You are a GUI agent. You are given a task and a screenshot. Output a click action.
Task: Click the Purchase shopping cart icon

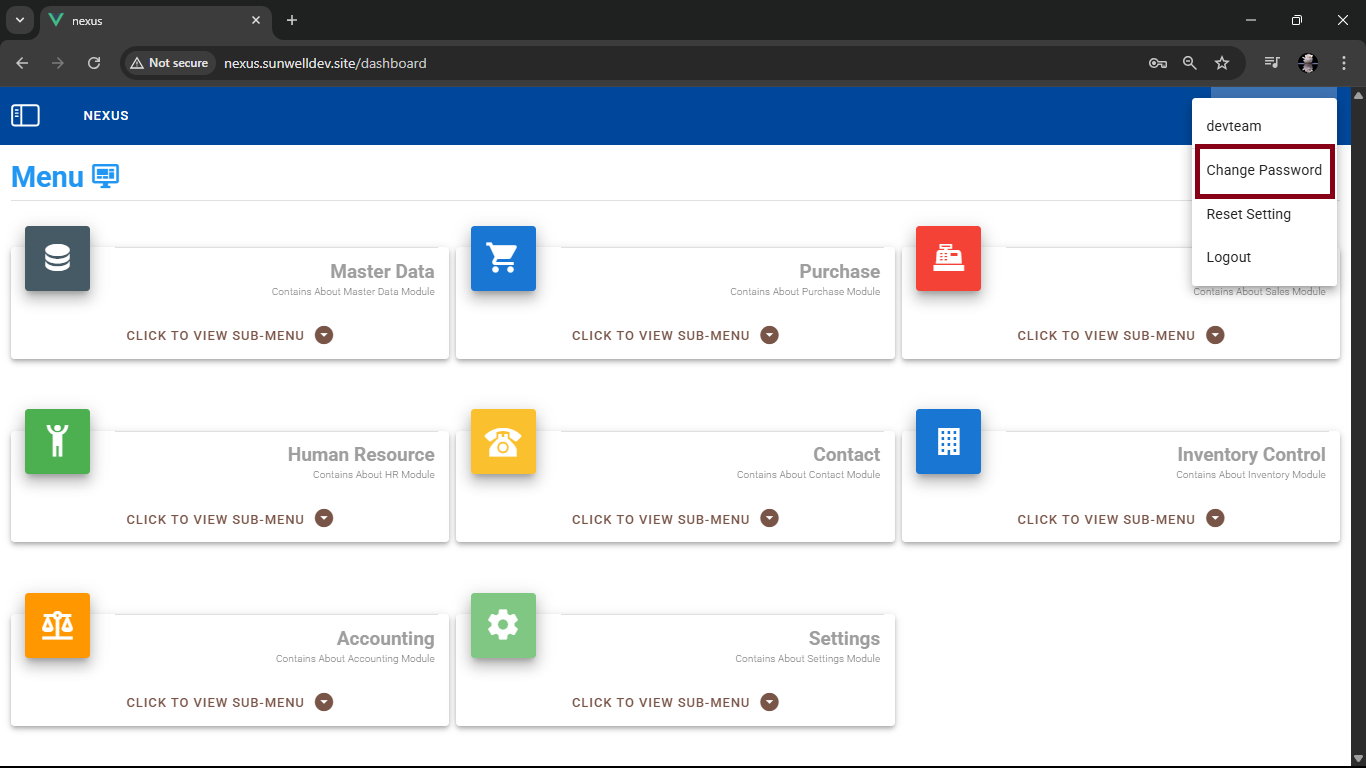click(503, 258)
